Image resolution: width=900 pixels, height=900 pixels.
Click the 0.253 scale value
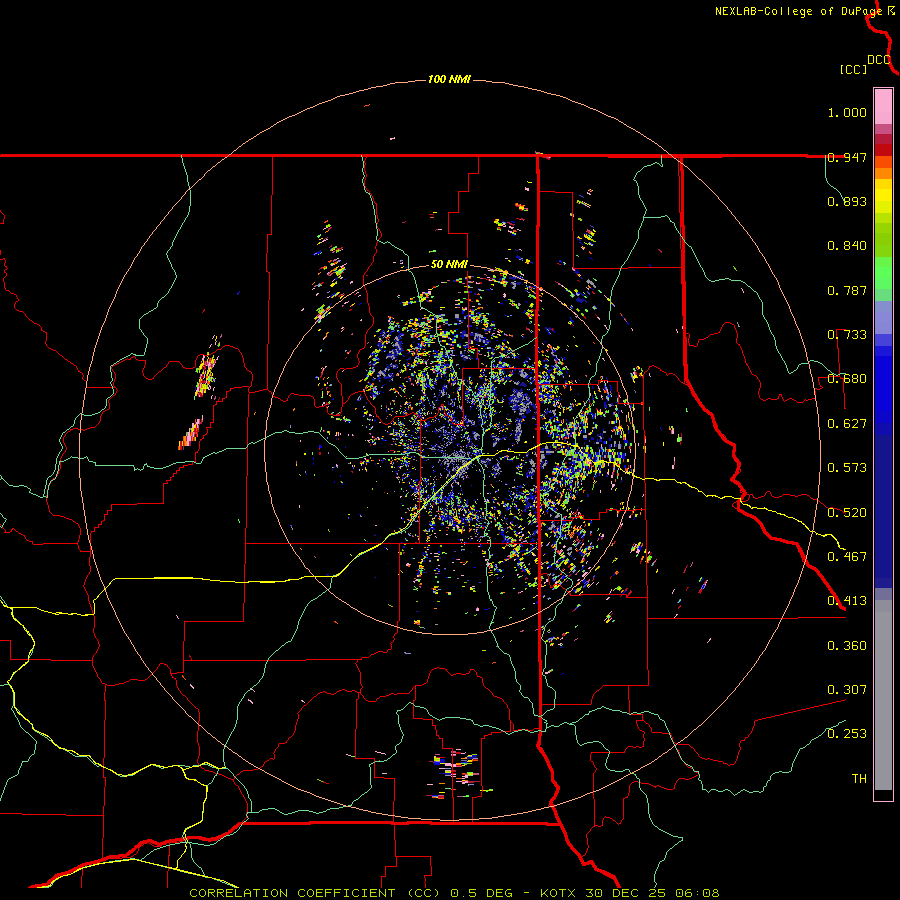pos(847,734)
